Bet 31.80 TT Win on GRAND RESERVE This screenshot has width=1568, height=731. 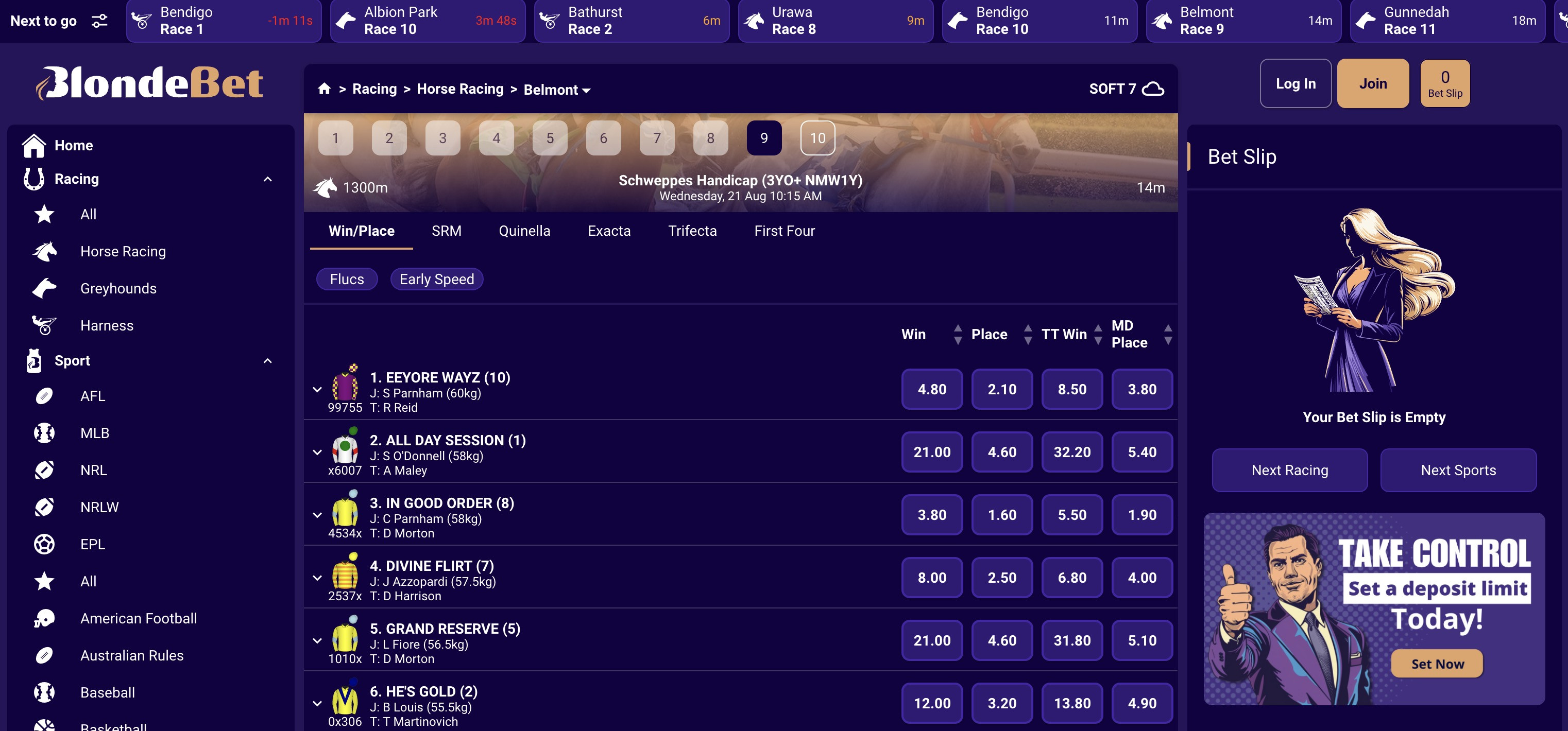coord(1071,640)
